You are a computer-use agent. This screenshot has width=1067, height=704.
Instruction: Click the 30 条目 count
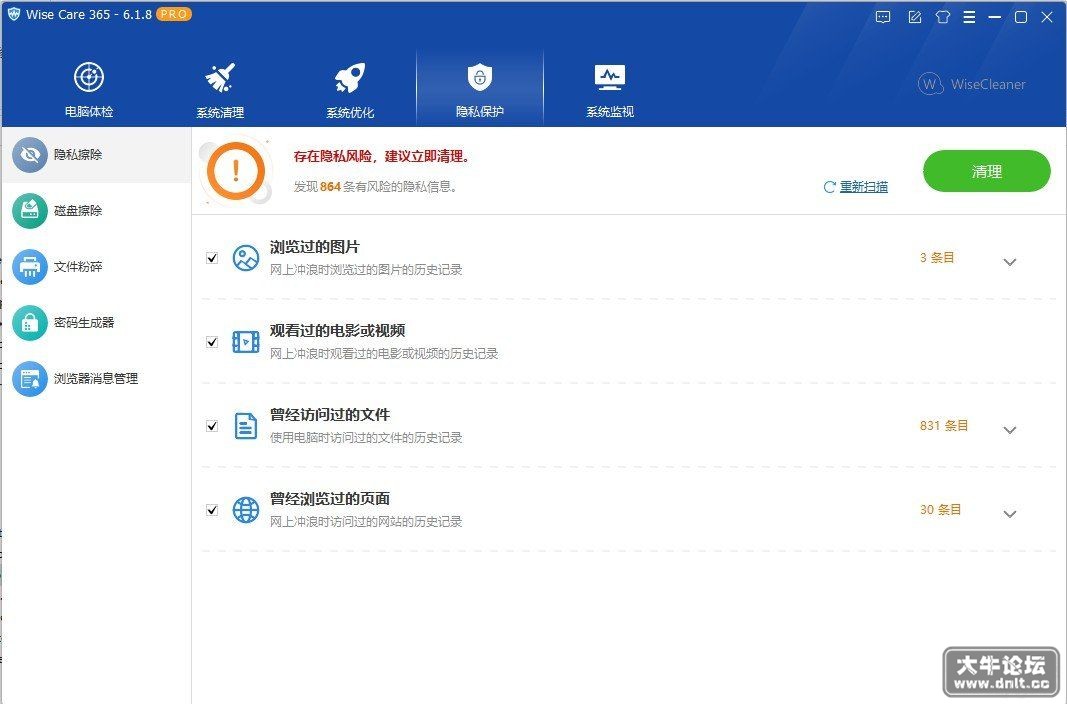(x=940, y=509)
